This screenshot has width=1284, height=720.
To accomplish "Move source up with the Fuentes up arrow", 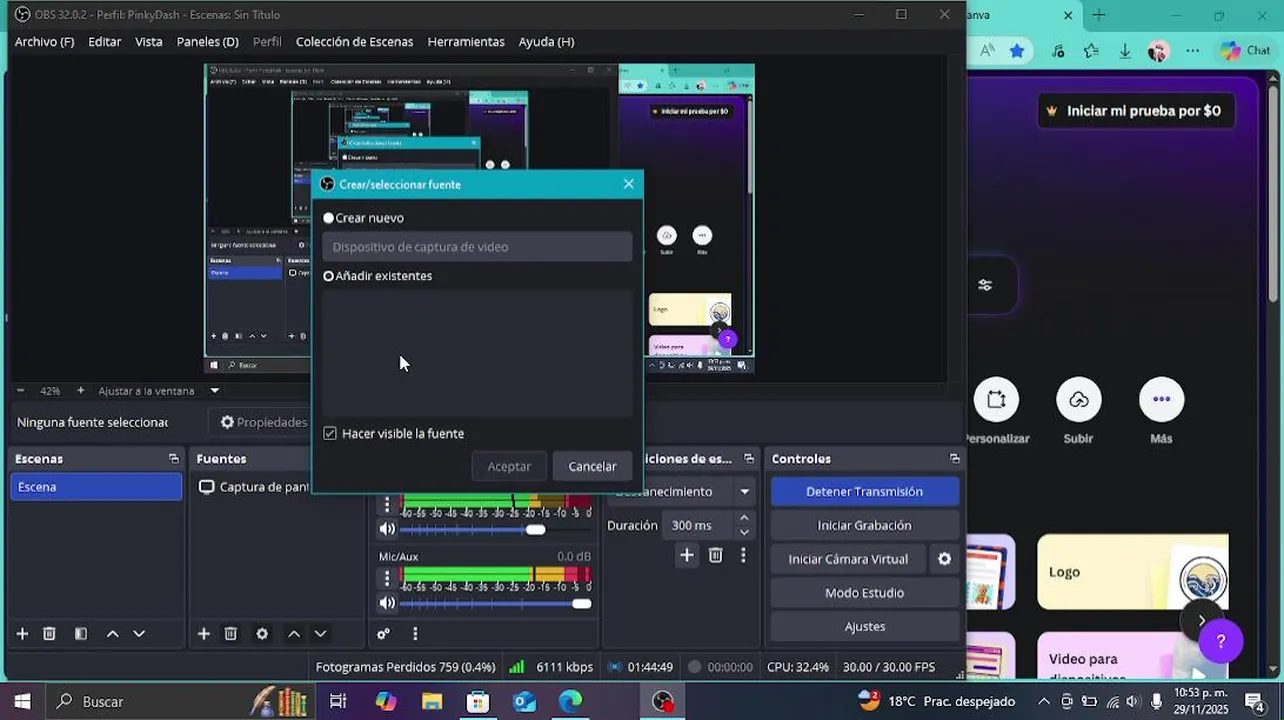I will click(x=293, y=633).
